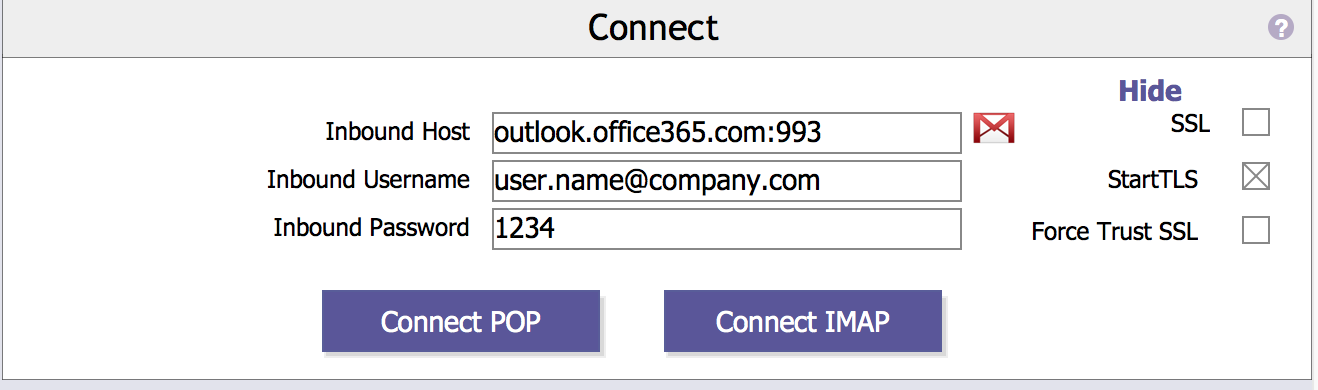Click the Inbound Password label
This screenshot has height=390, width=1318.
(371, 228)
